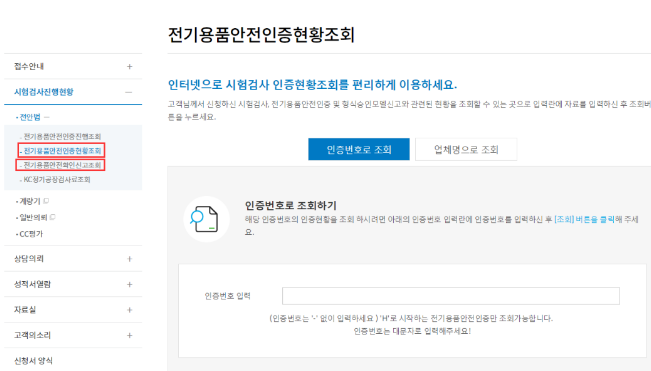The width and height of the screenshot is (651, 371).
Task: Open 성적서열람 sidebar menu
Action: click(x=32, y=284)
